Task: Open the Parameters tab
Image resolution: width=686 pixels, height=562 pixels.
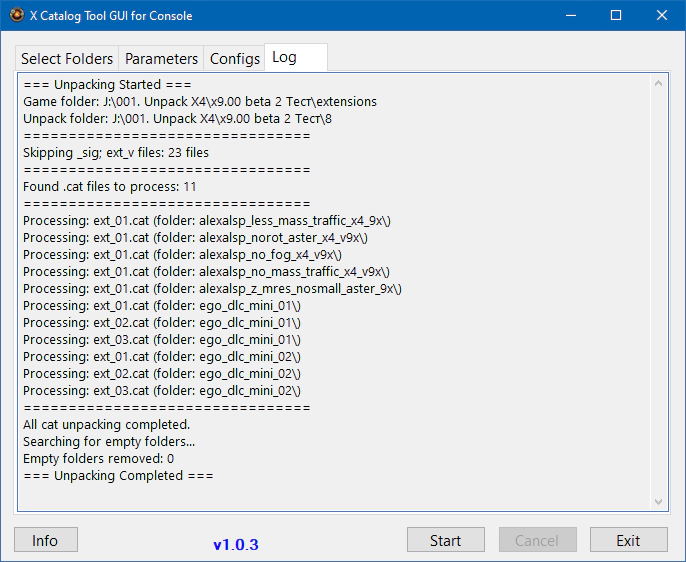Action: pyautogui.click(x=161, y=59)
